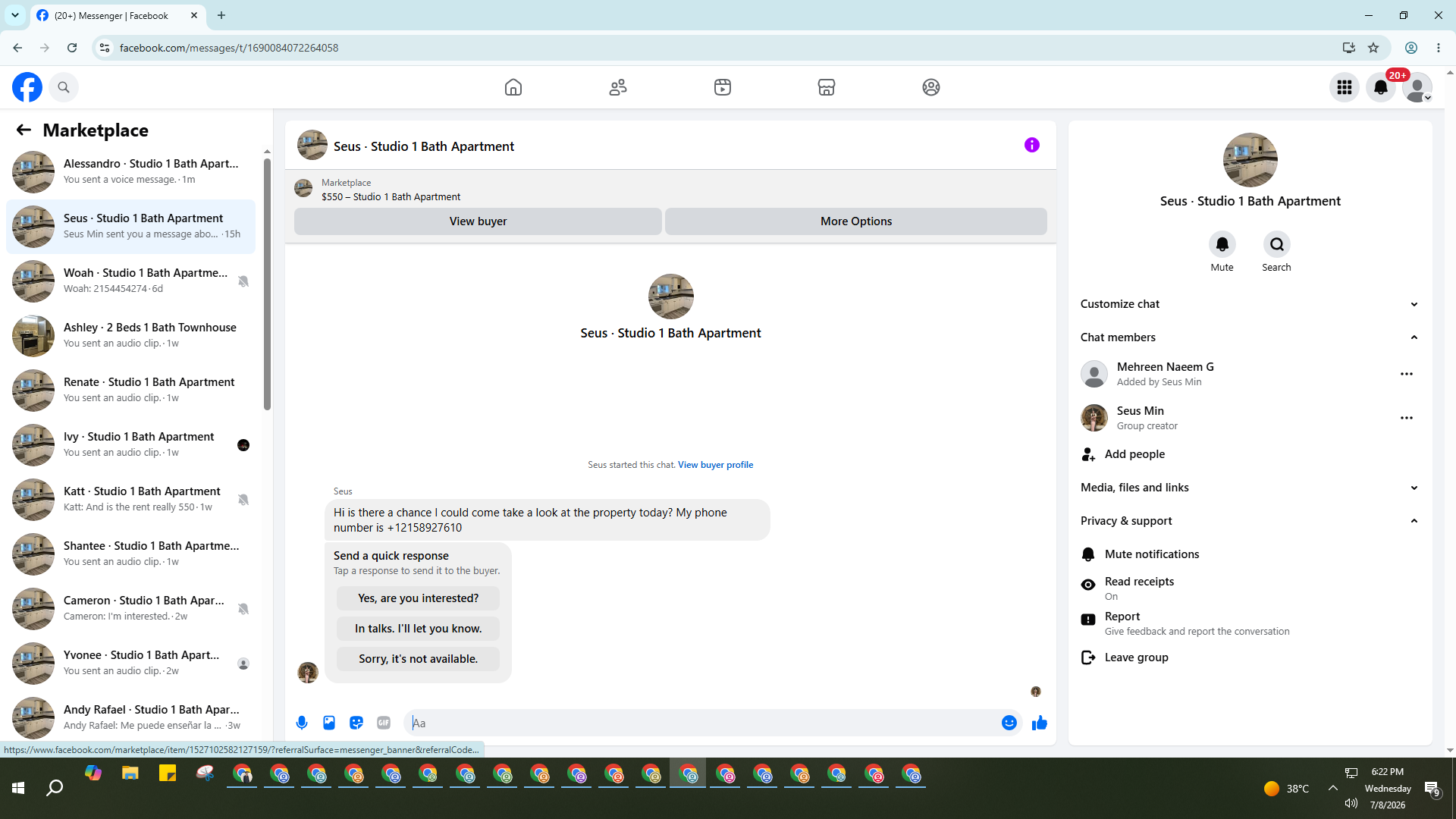Click the More Options button
The height and width of the screenshot is (819, 1456).
(x=856, y=221)
